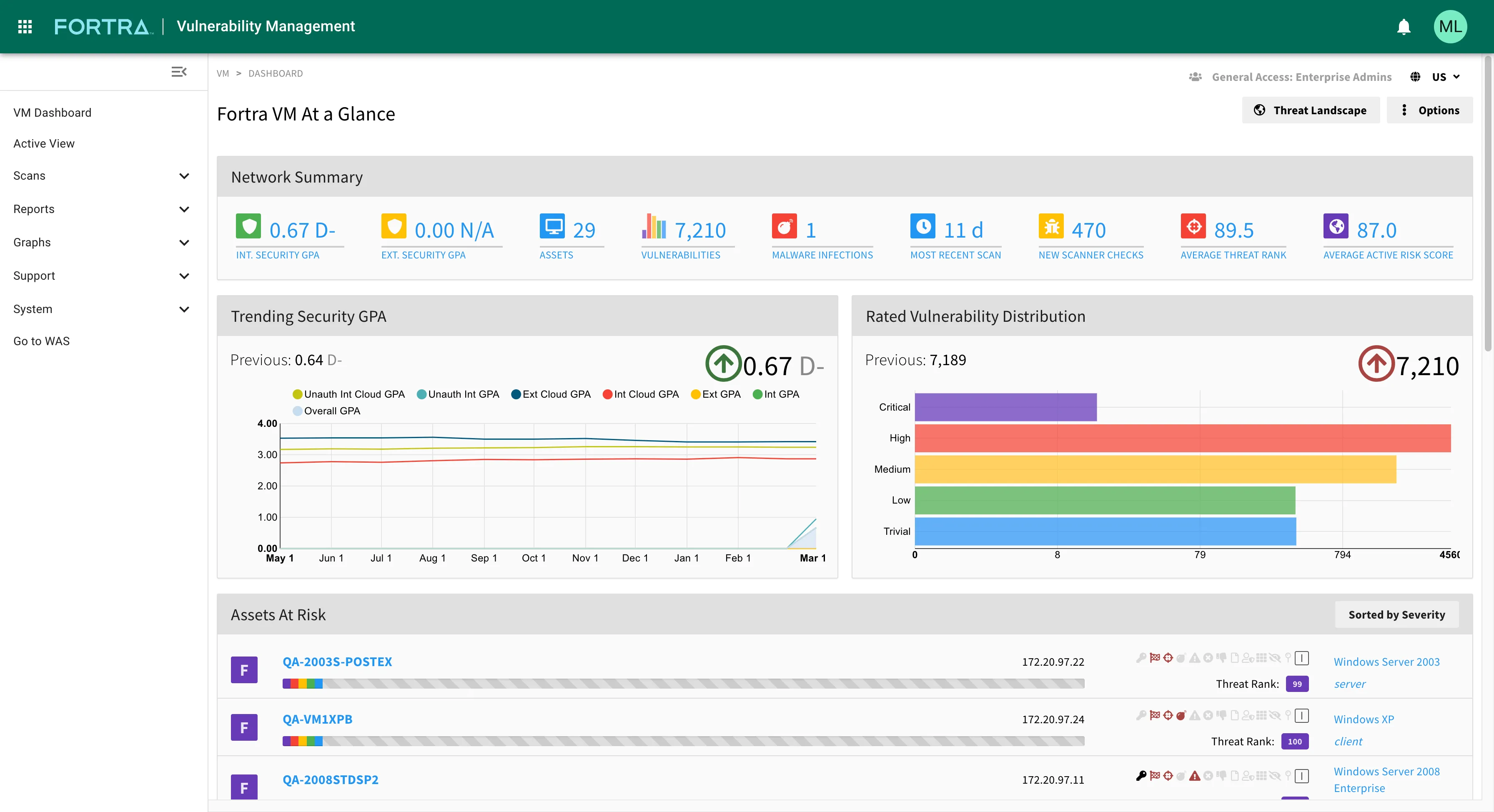1494x812 pixels.
Task: Click the ML user avatar circle
Action: pos(1451,26)
